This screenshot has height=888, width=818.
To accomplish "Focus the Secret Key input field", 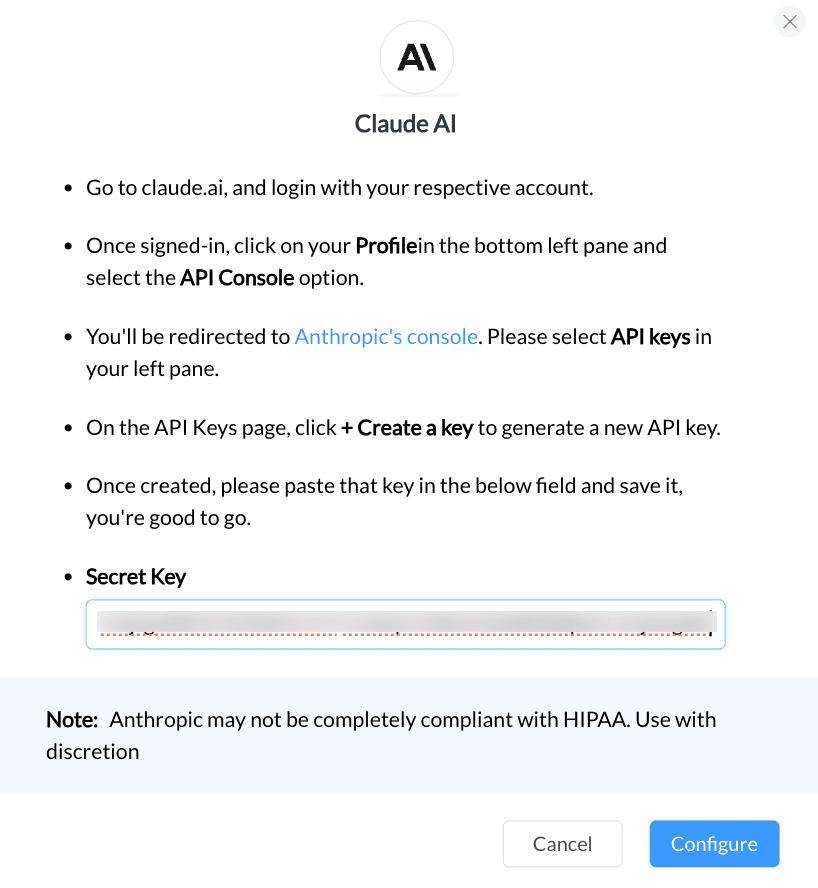I will click(406, 624).
